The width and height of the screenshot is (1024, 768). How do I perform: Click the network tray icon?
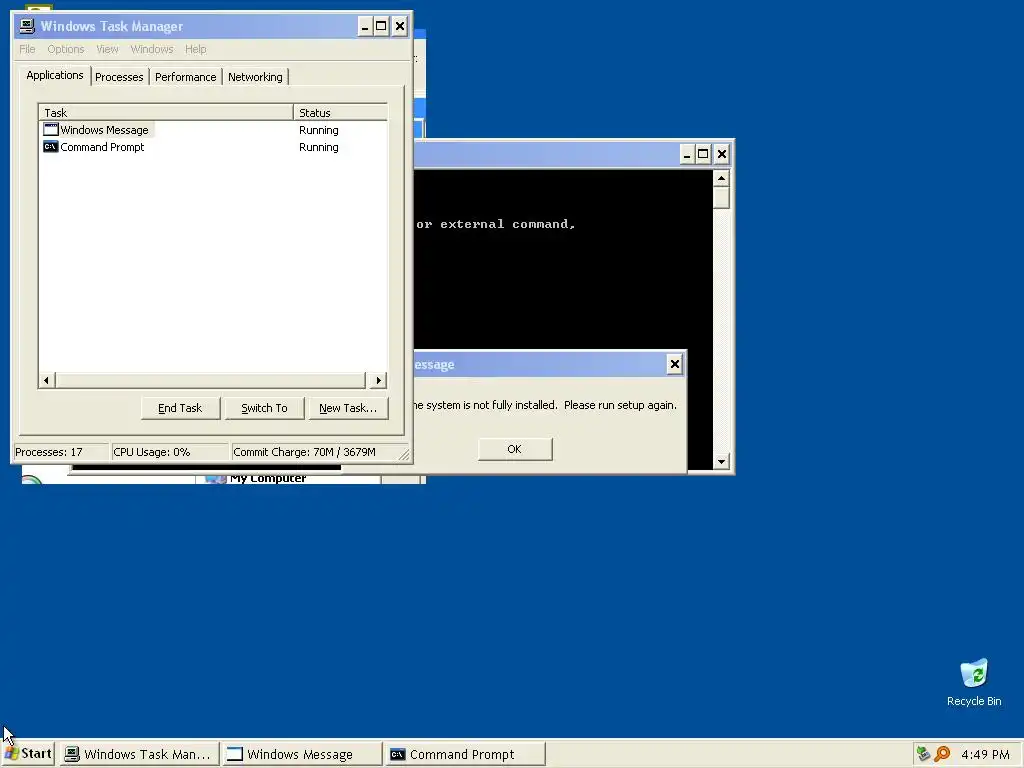(923, 754)
